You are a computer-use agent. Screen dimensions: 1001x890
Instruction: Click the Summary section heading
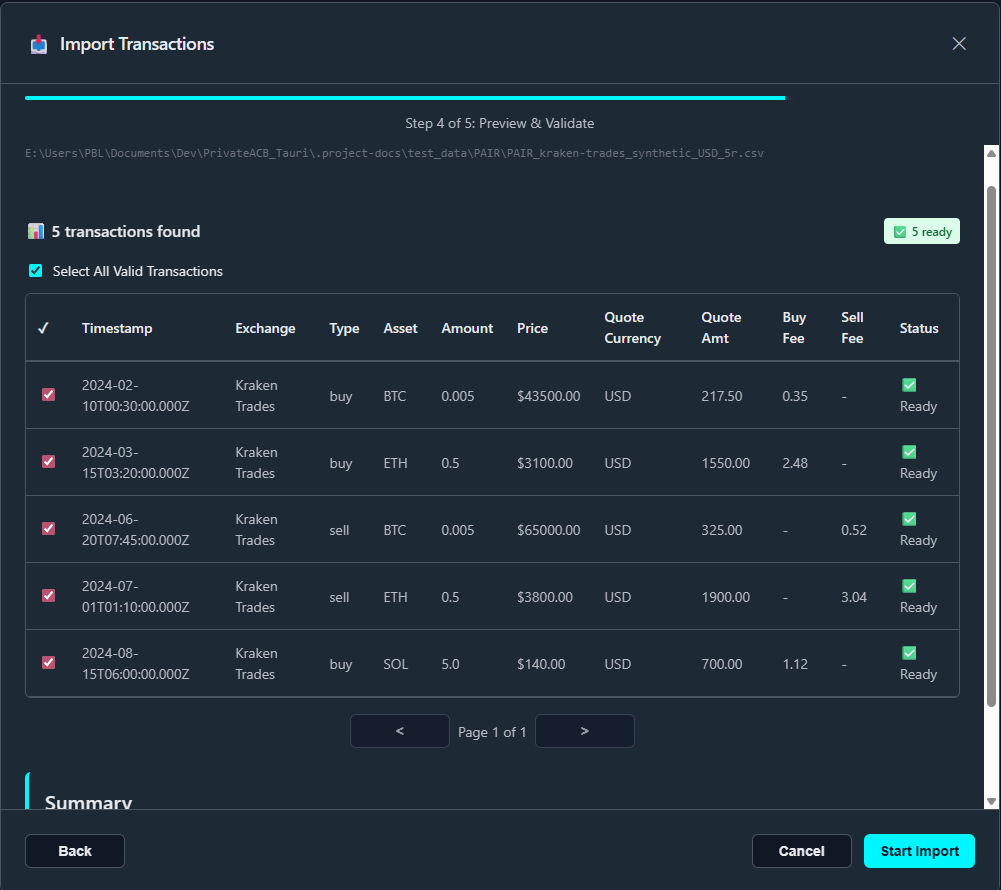[88, 802]
